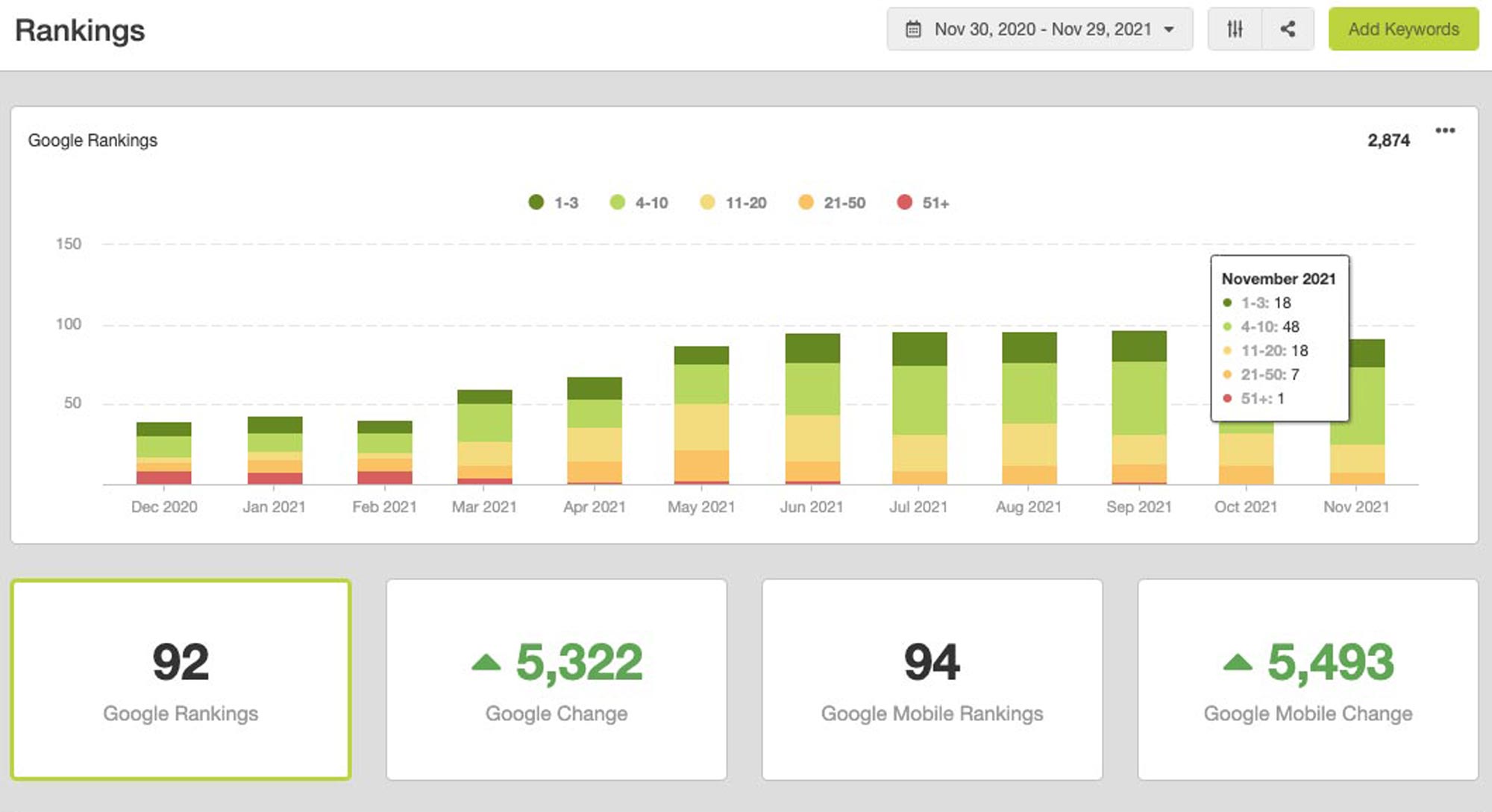Click the Jul 2021 chart bar
The width and height of the screenshot is (1492, 812).
[x=919, y=409]
